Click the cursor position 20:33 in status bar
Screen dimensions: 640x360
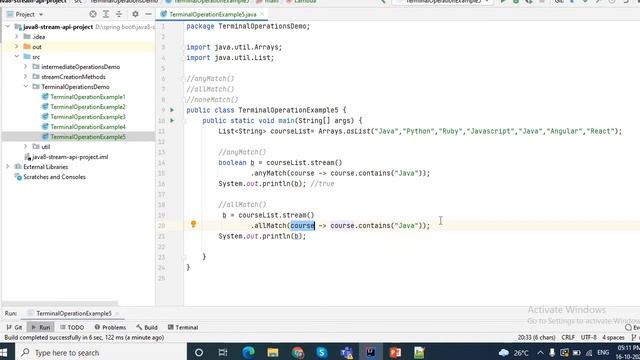(536, 338)
